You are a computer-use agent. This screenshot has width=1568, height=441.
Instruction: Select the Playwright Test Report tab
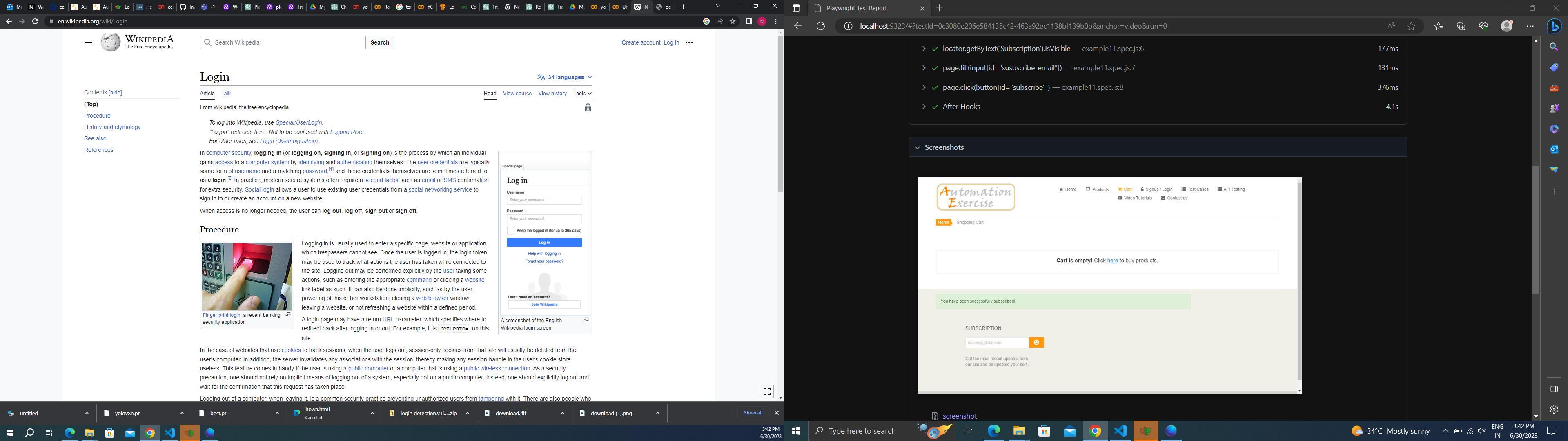pyautogui.click(x=869, y=9)
